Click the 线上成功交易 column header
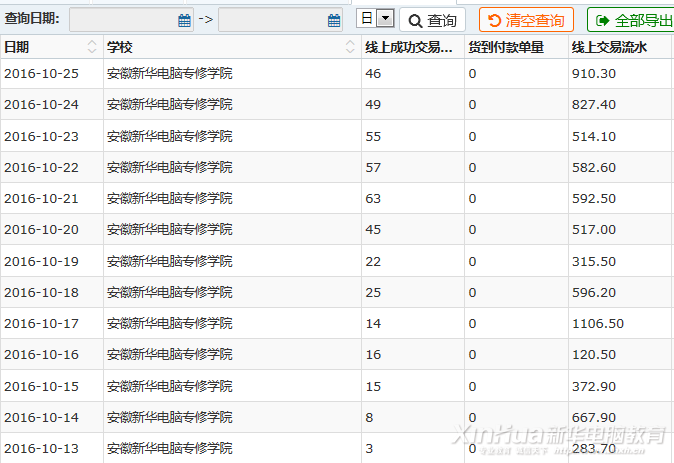This screenshot has height=463, width=674. 412,47
